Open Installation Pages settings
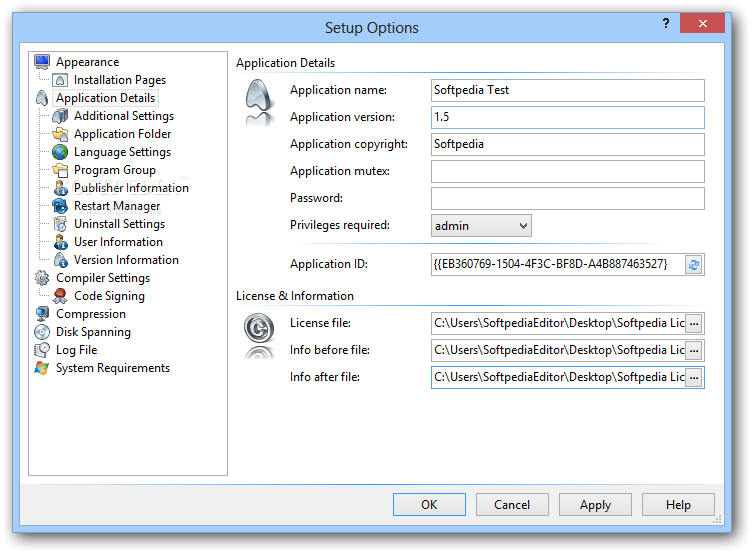The width and height of the screenshot is (752, 553). tap(120, 80)
